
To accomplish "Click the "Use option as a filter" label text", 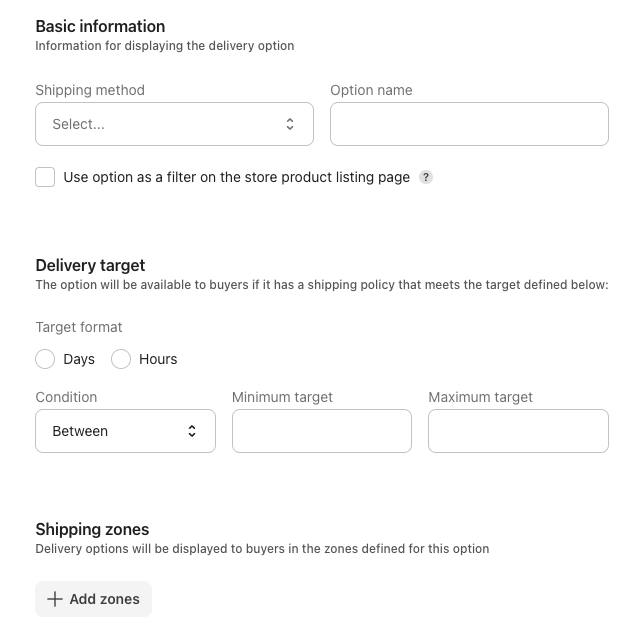I will [x=236, y=177].
